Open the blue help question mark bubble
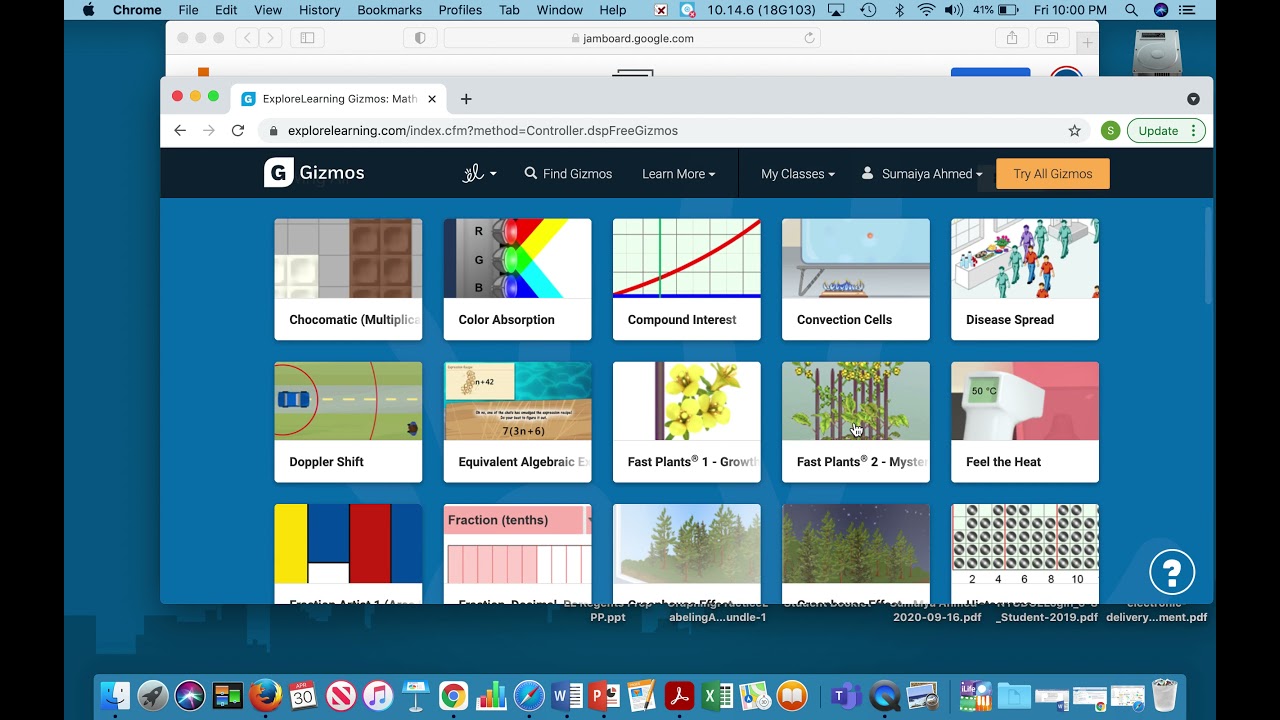Image resolution: width=1280 pixels, height=720 pixels. [x=1172, y=572]
